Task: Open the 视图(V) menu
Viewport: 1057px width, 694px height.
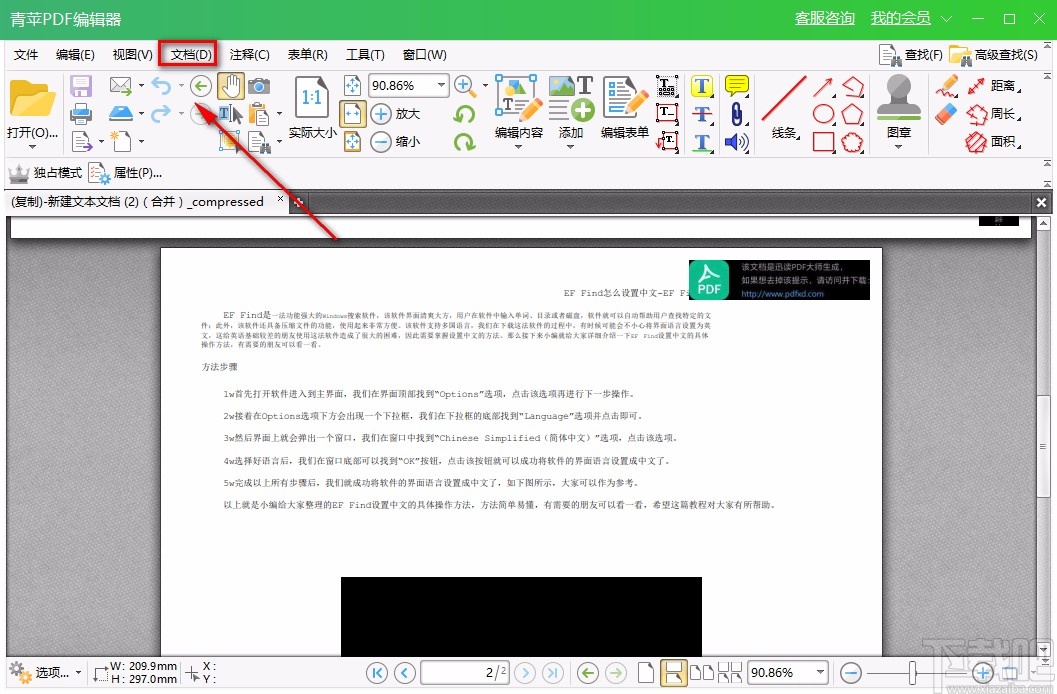Action: click(x=132, y=55)
